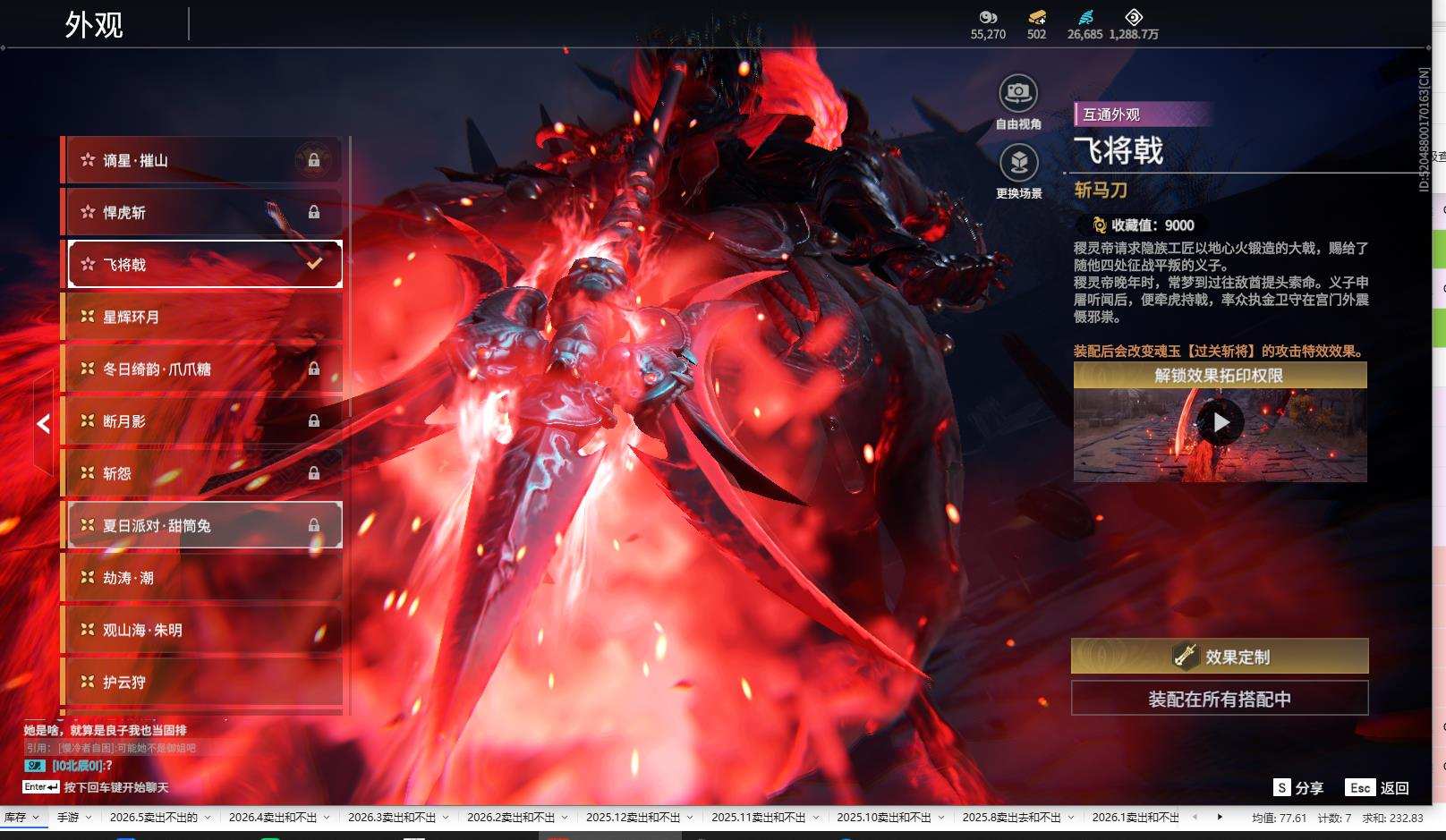The image size is (1446, 840).
Task: Click the 求和: 232.83 status value
Action: [1392, 818]
